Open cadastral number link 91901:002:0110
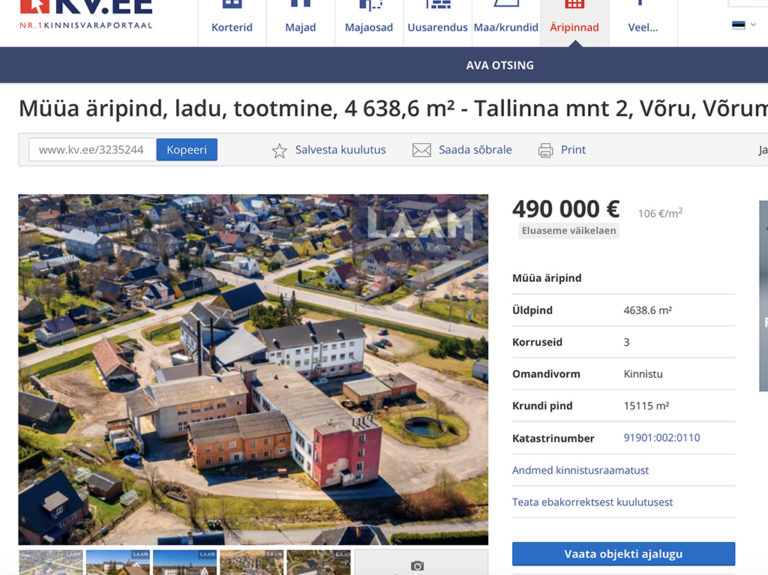This screenshot has width=768, height=575. [661, 438]
